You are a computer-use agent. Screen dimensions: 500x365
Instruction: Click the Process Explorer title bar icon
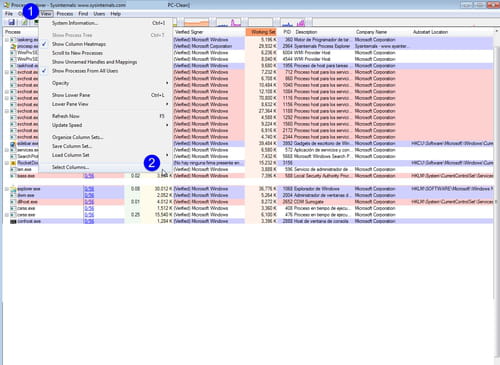click(x=7, y=5)
